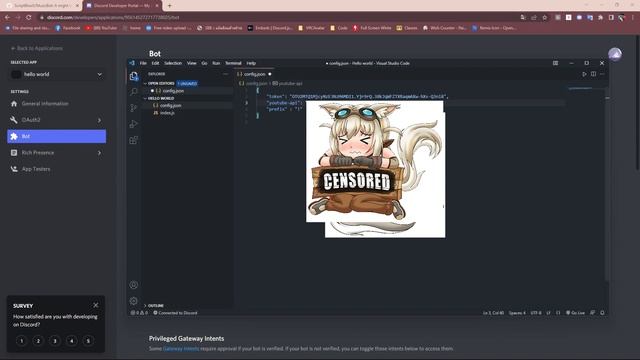Click the user avatar in Discord portal
The height and width of the screenshot is (360, 640).
(615, 54)
